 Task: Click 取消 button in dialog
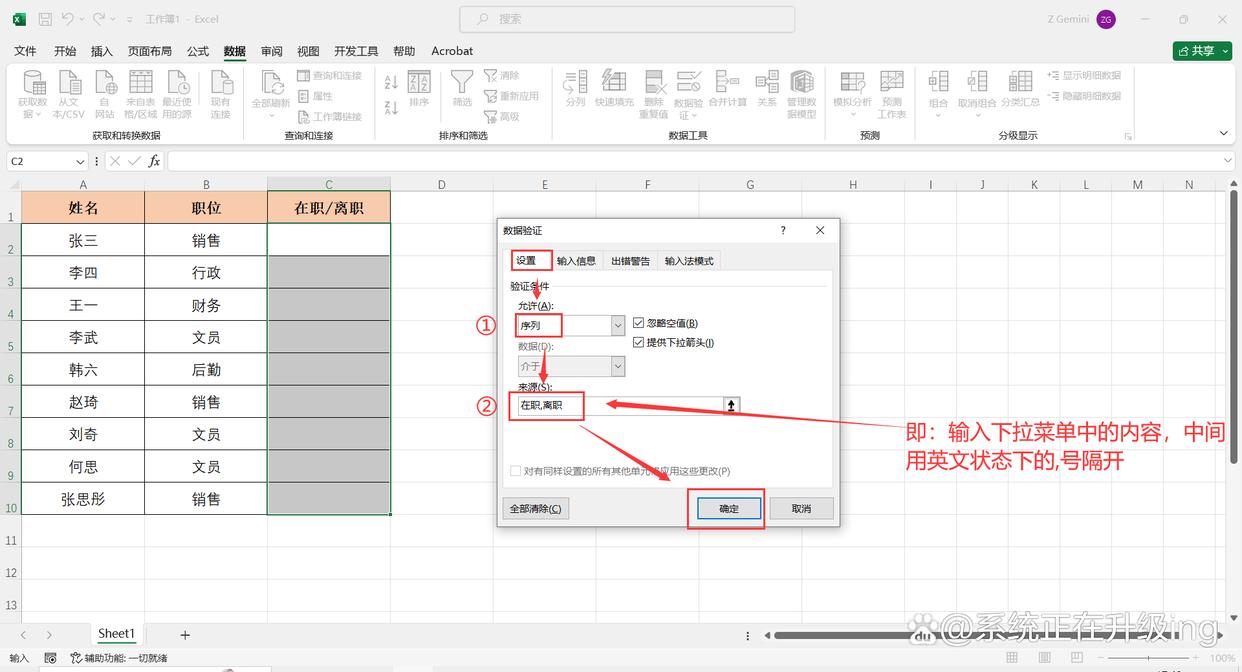click(x=801, y=509)
